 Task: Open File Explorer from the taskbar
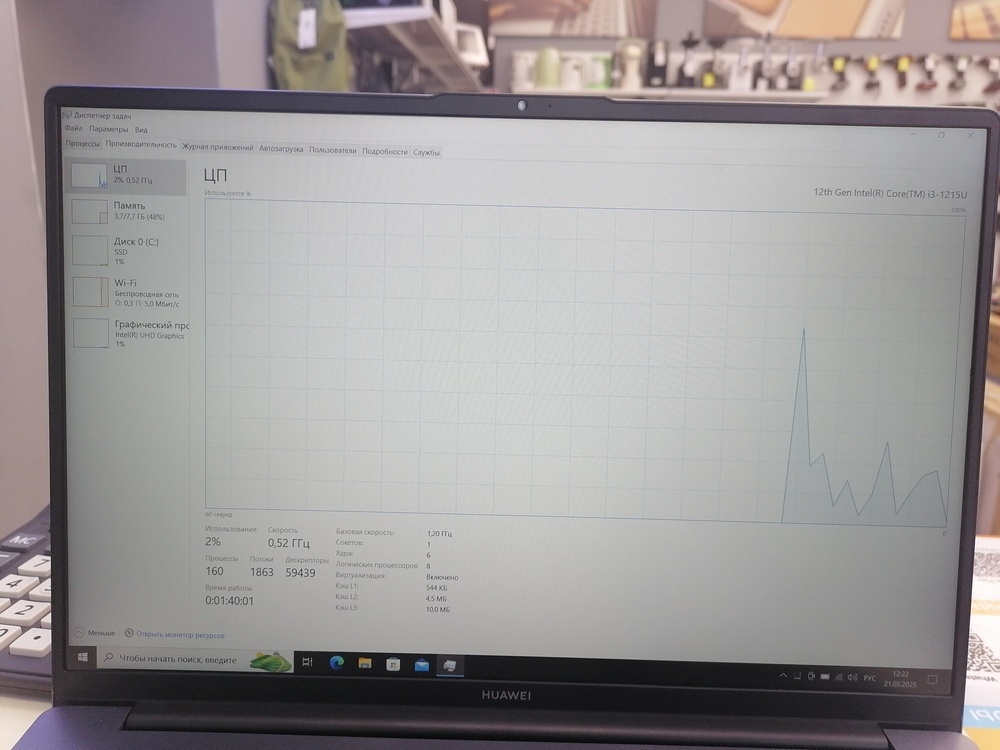(x=365, y=664)
